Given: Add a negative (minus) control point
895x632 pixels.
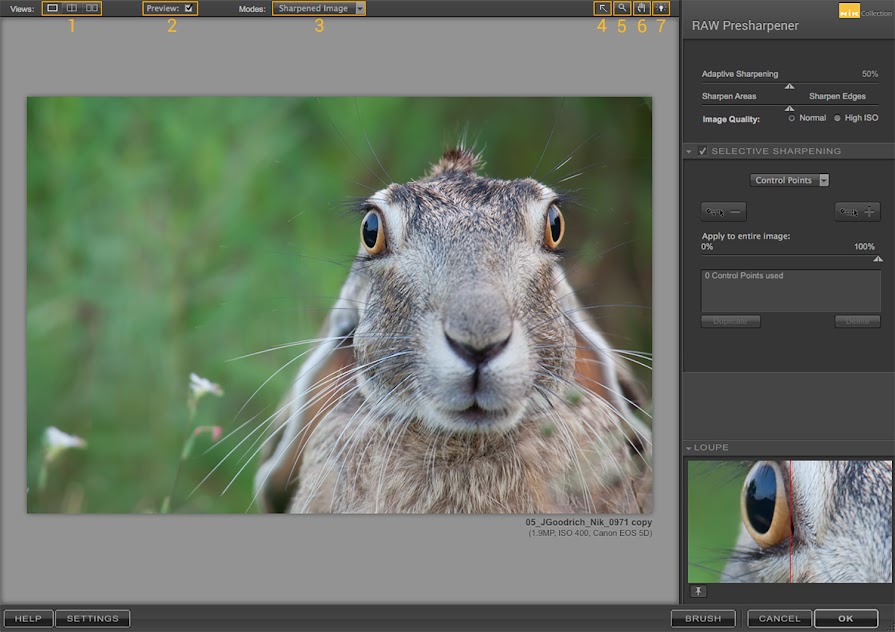Looking at the screenshot, I should click(x=724, y=211).
